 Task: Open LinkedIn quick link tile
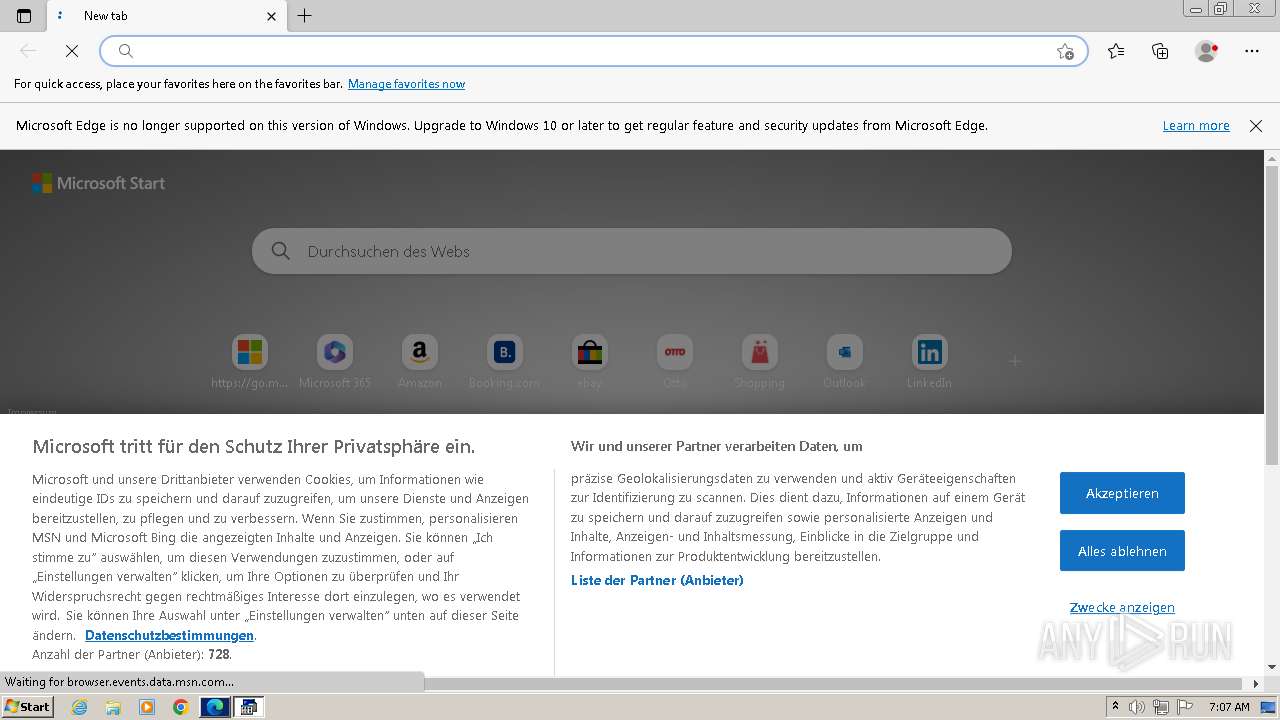click(x=929, y=362)
